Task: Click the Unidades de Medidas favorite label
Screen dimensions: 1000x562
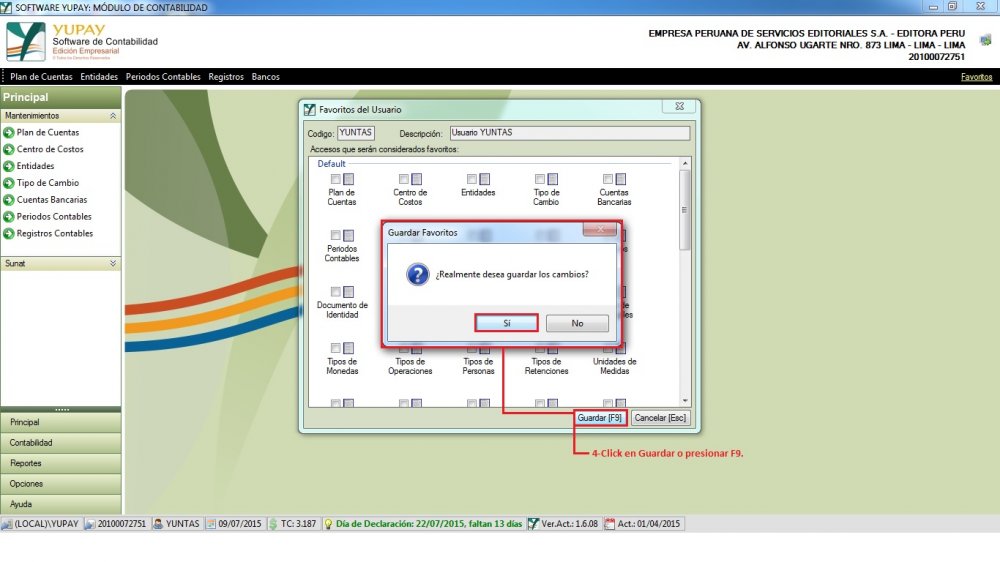Action: [614, 366]
